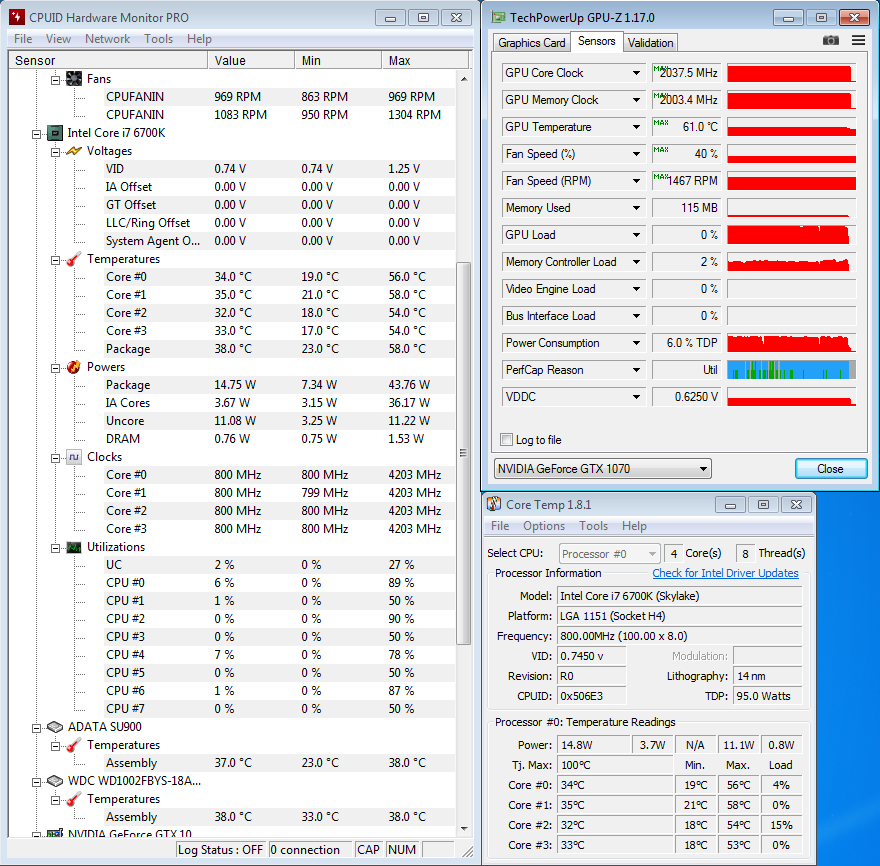Screen dimensions: 880x866
Task: Open the Network menu in Hardware Monitor
Action: pyautogui.click(x=107, y=39)
